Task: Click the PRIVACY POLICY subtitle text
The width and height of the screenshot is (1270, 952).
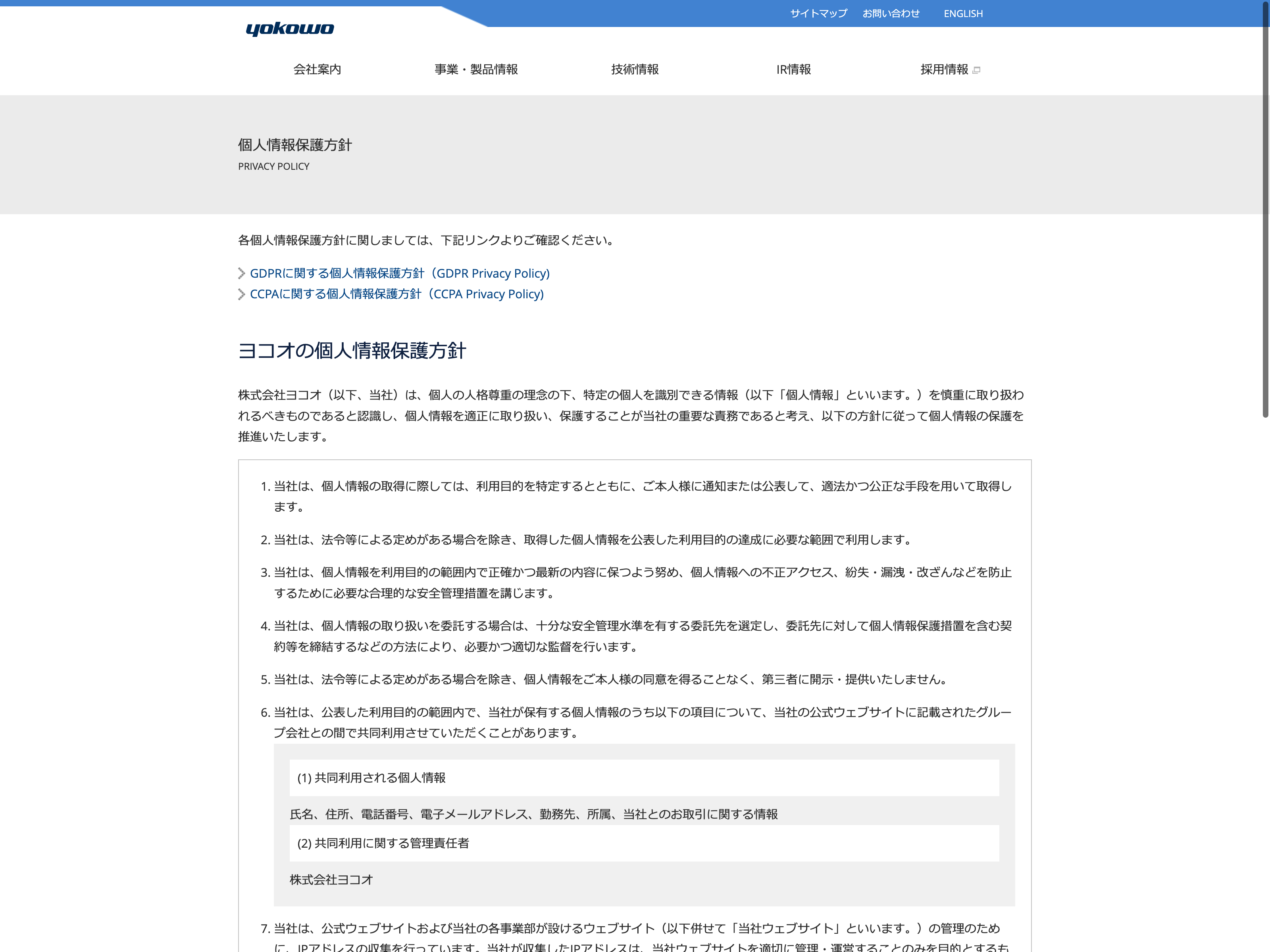Action: pyautogui.click(x=273, y=167)
